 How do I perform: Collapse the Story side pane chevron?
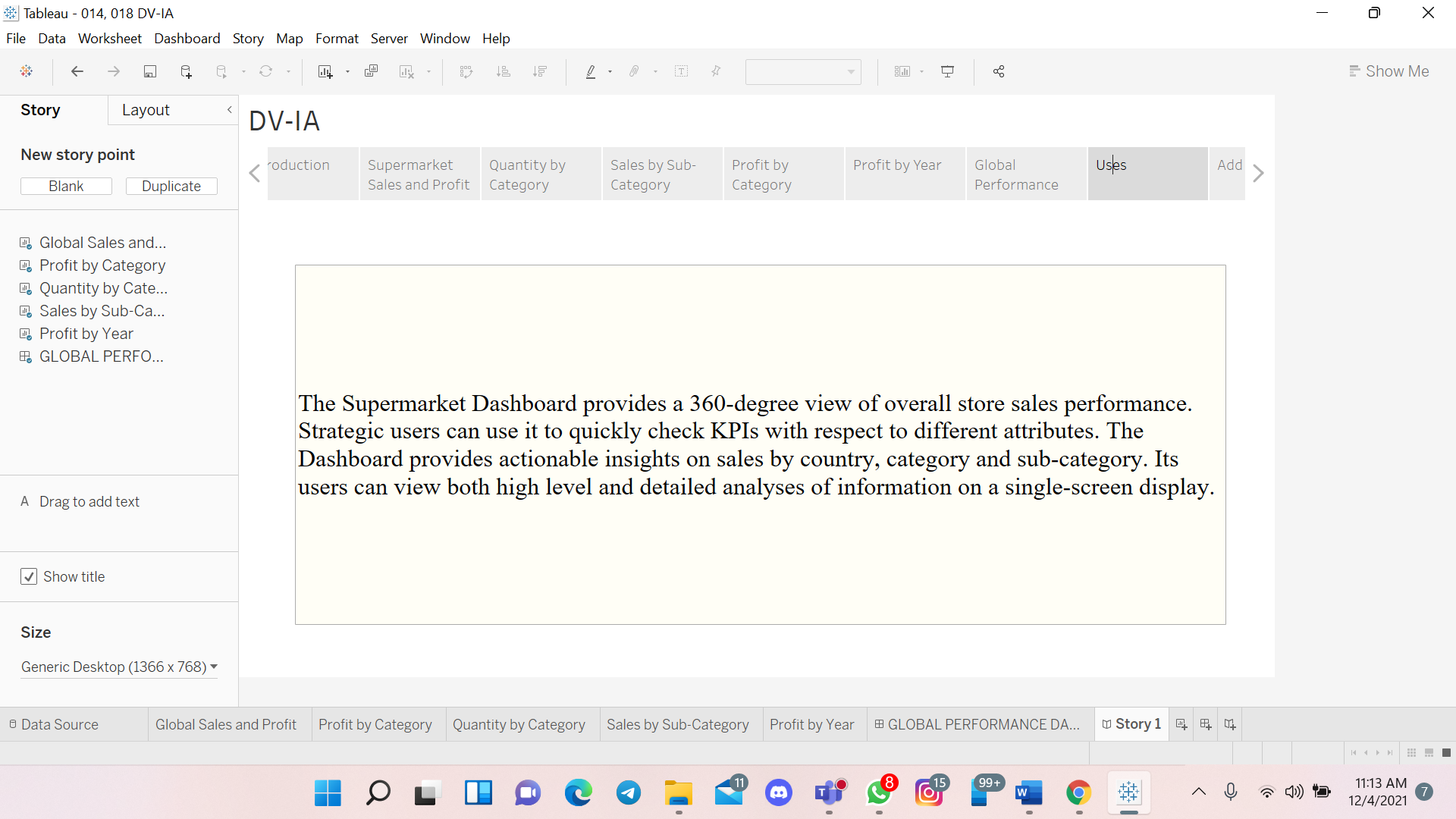(x=229, y=110)
